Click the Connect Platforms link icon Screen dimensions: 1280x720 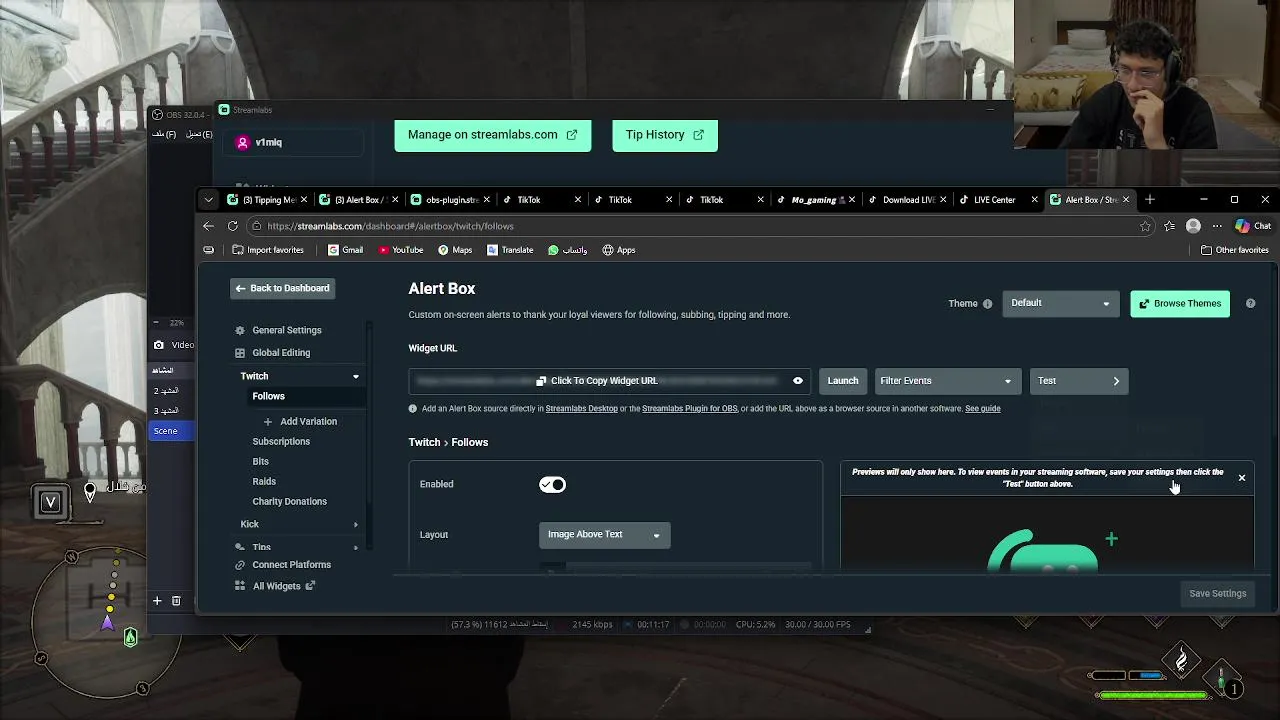(x=240, y=565)
